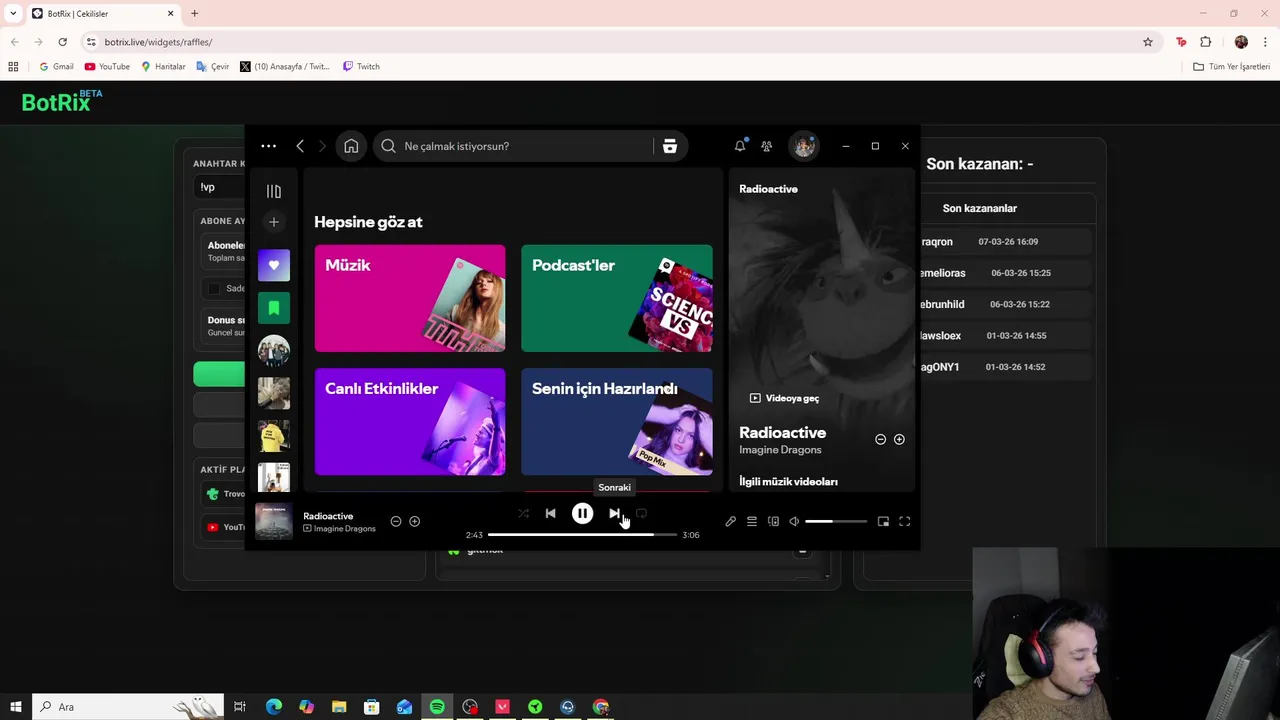Mute Spotify volume speaker icon
This screenshot has width=1280, height=720.
tap(794, 521)
